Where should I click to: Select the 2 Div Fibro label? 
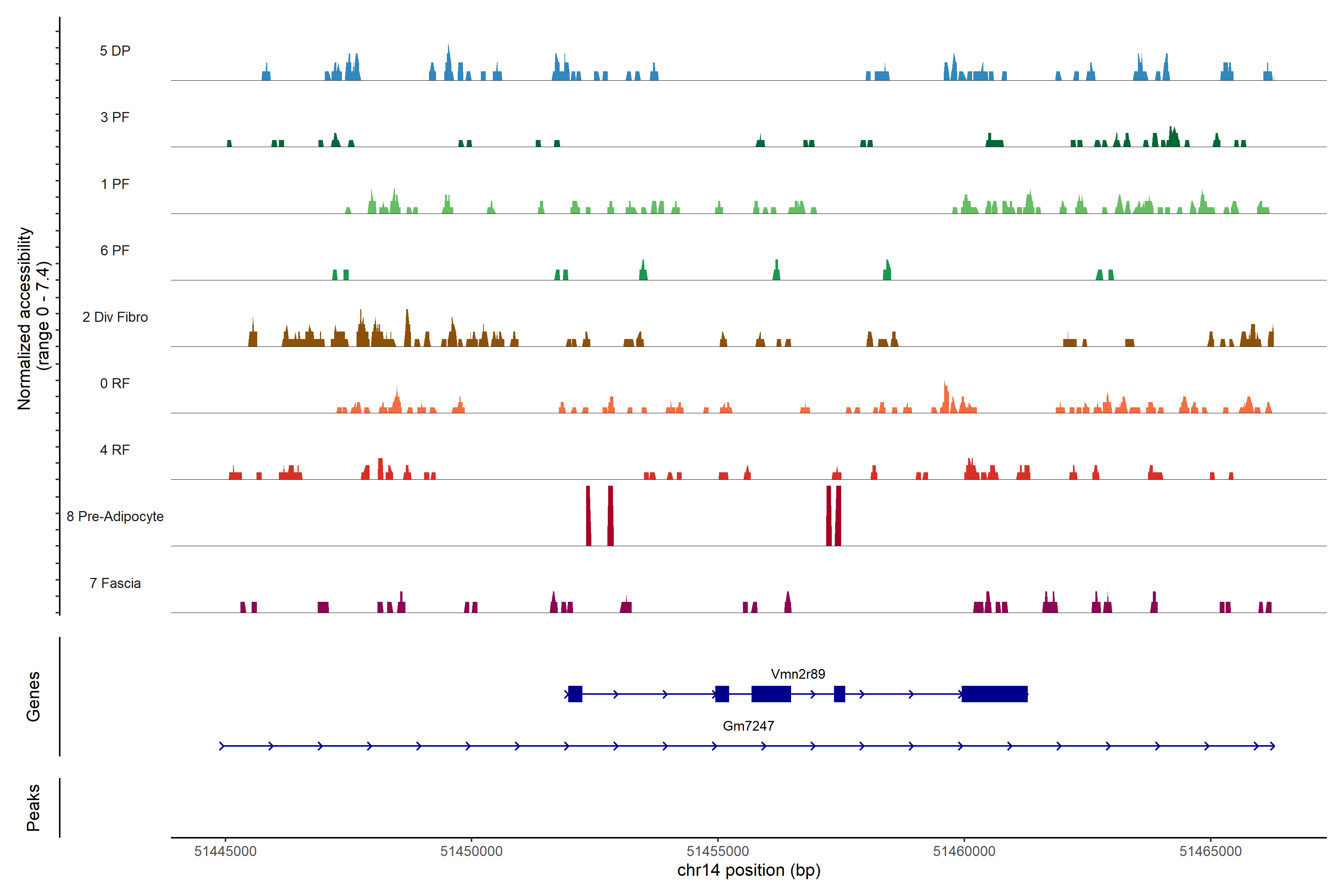[x=115, y=317]
